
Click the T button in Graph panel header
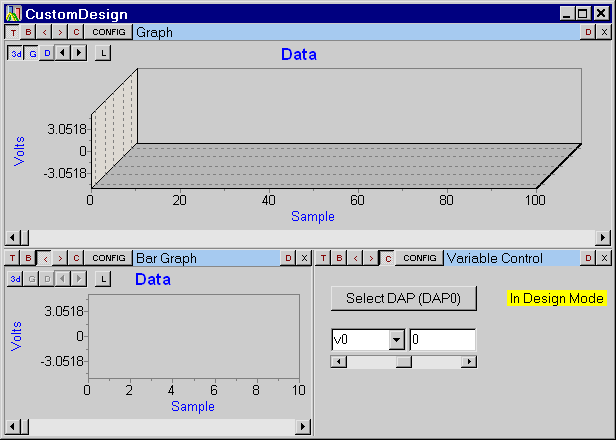(13, 32)
